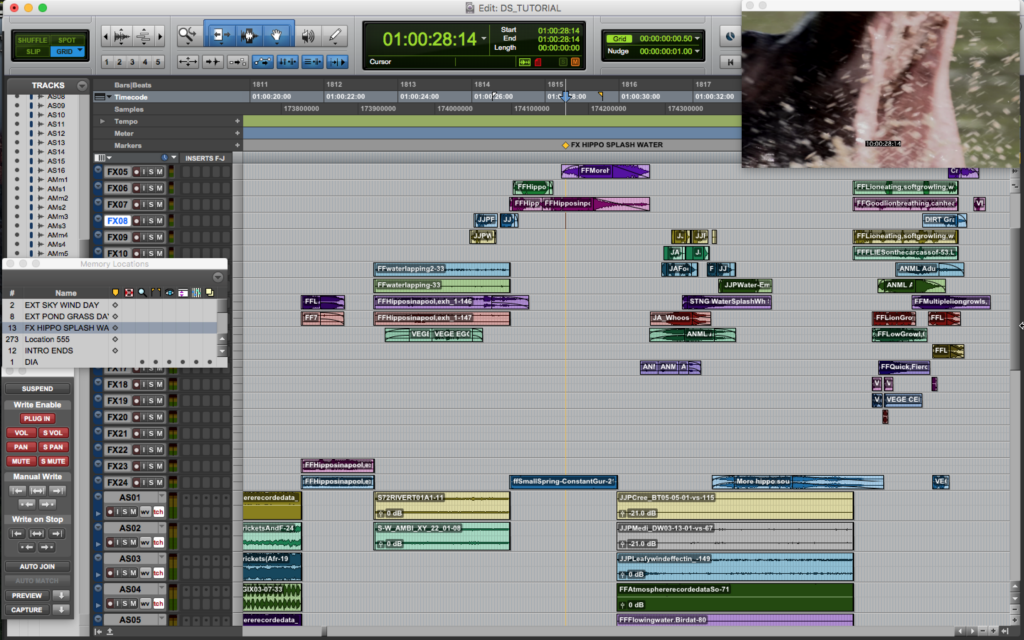Viewport: 1024px width, 640px height.
Task: Select the Scrubber speaker tool
Action: (307, 35)
